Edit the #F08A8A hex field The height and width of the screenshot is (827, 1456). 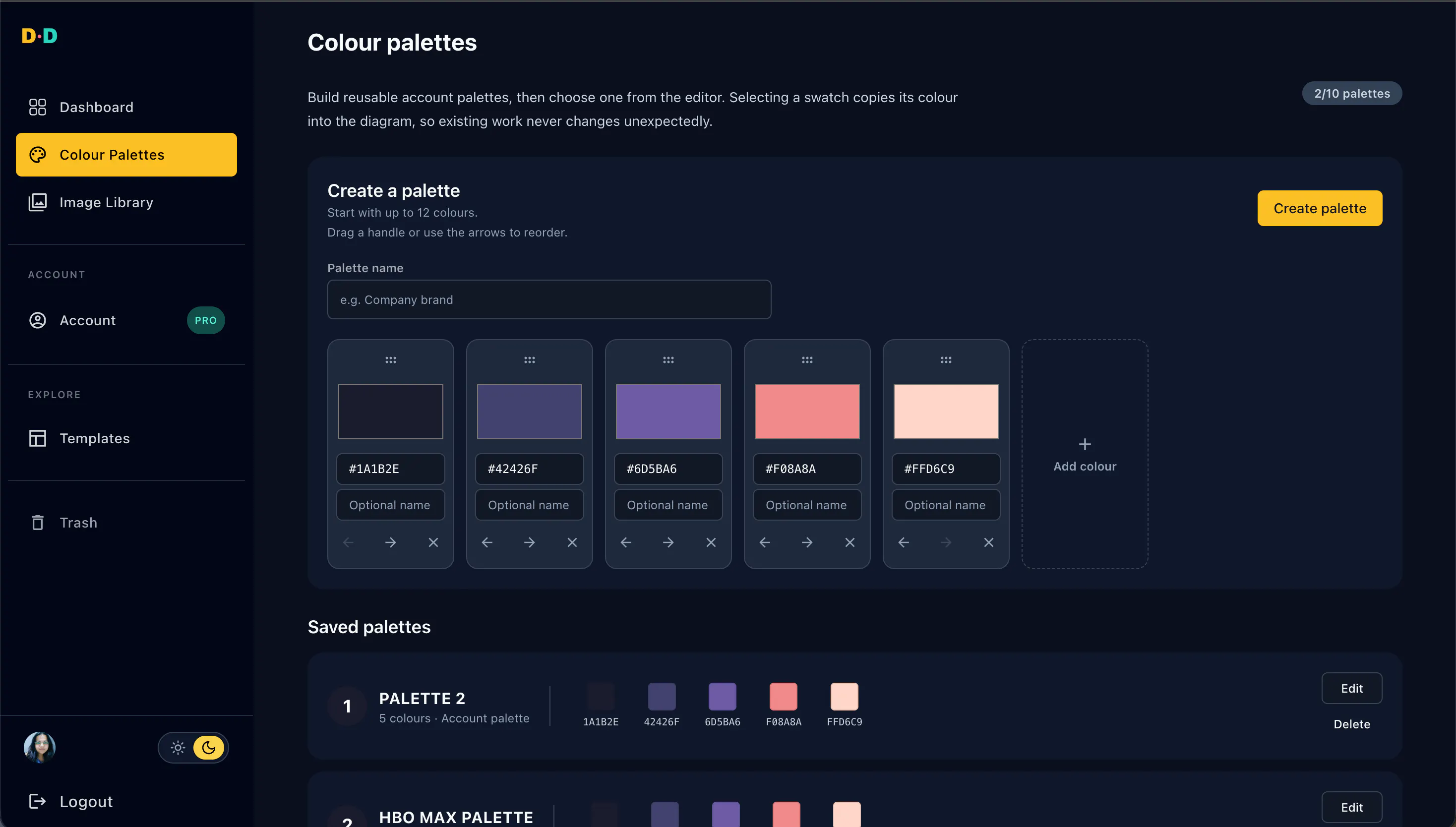(807, 469)
